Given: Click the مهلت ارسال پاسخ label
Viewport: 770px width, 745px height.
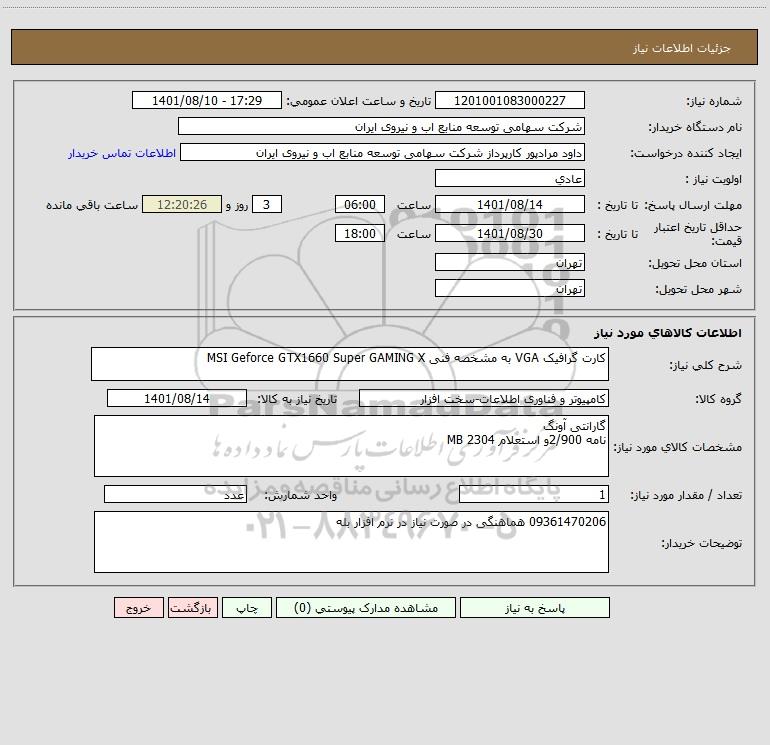Looking at the screenshot, I should point(693,205).
